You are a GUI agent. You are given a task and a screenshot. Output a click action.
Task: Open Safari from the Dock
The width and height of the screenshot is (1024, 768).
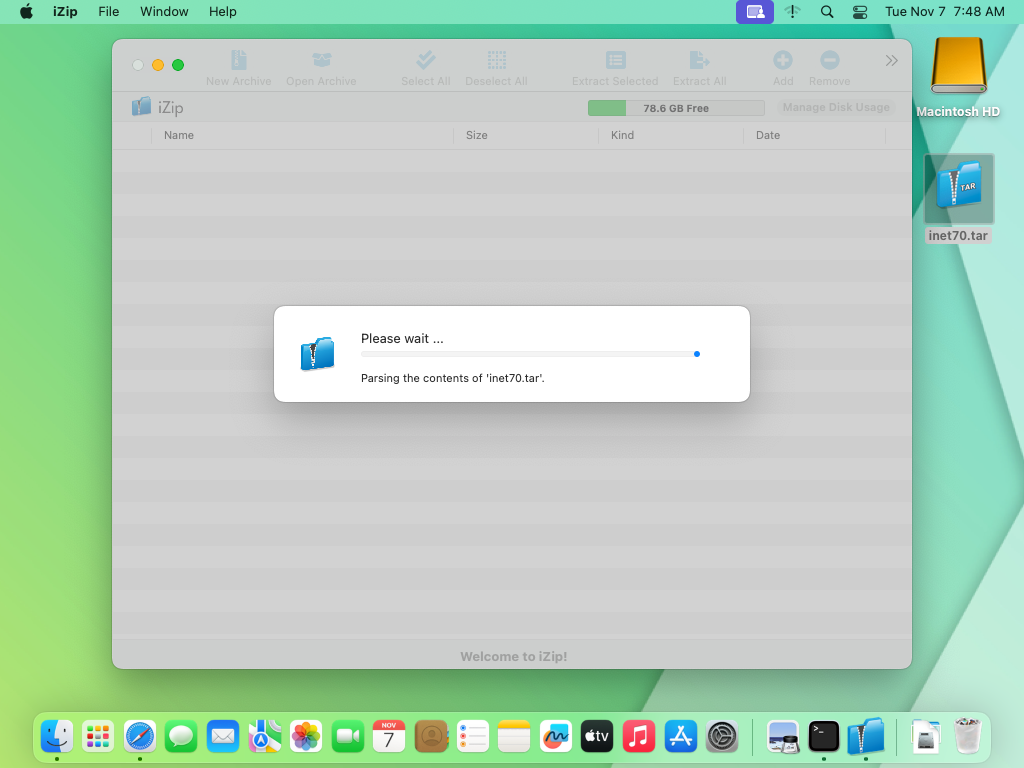(x=140, y=737)
